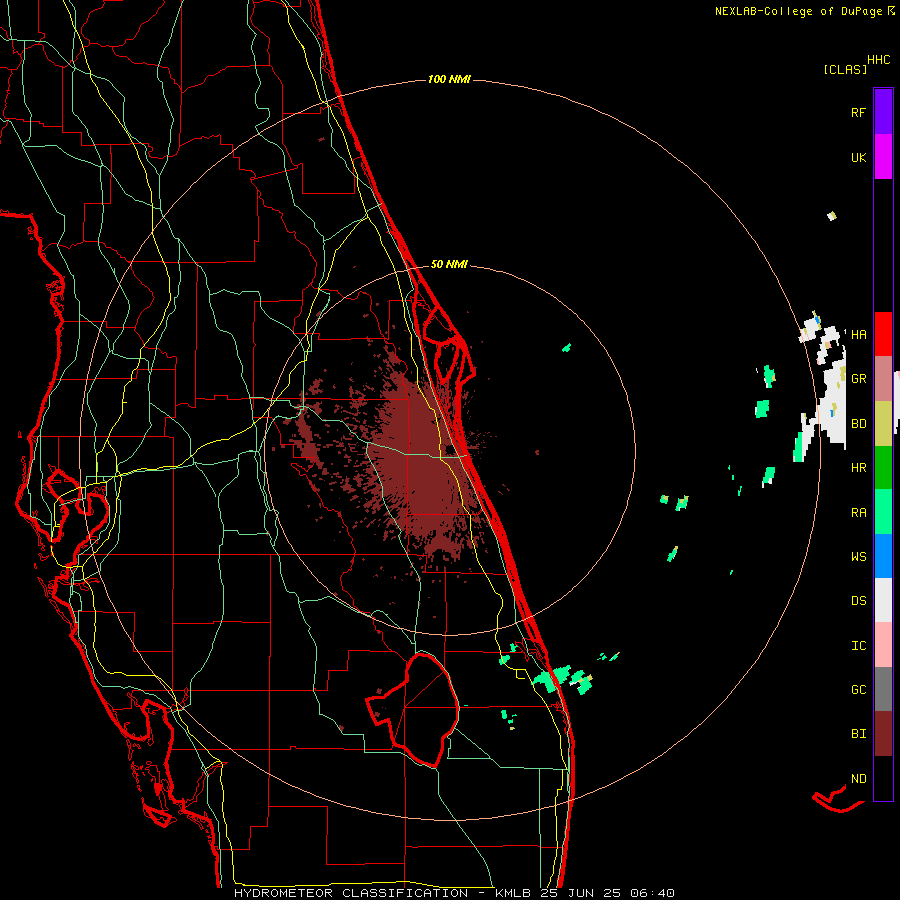
Task: Click the BD olive-yellow legend swatch
Action: click(x=883, y=423)
